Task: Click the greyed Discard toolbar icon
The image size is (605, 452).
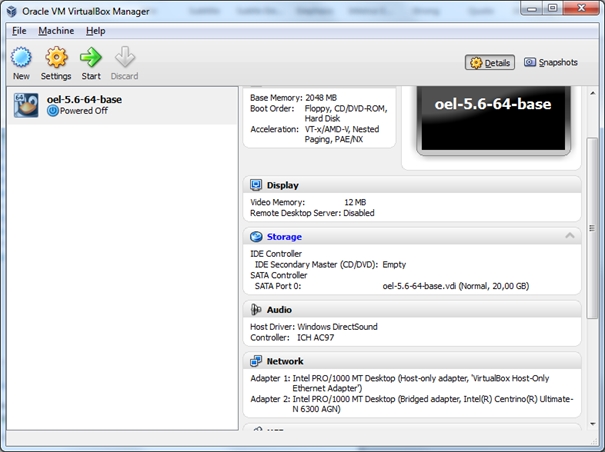Action: (125, 58)
